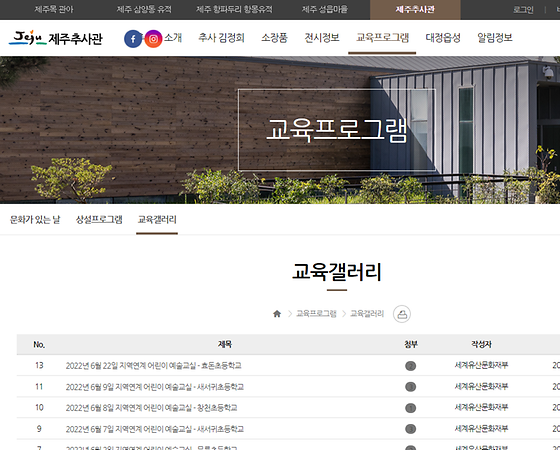Click author 세계유산문화재부 in row 13
Viewport: 560px width, 450px height.
[x=481, y=365]
